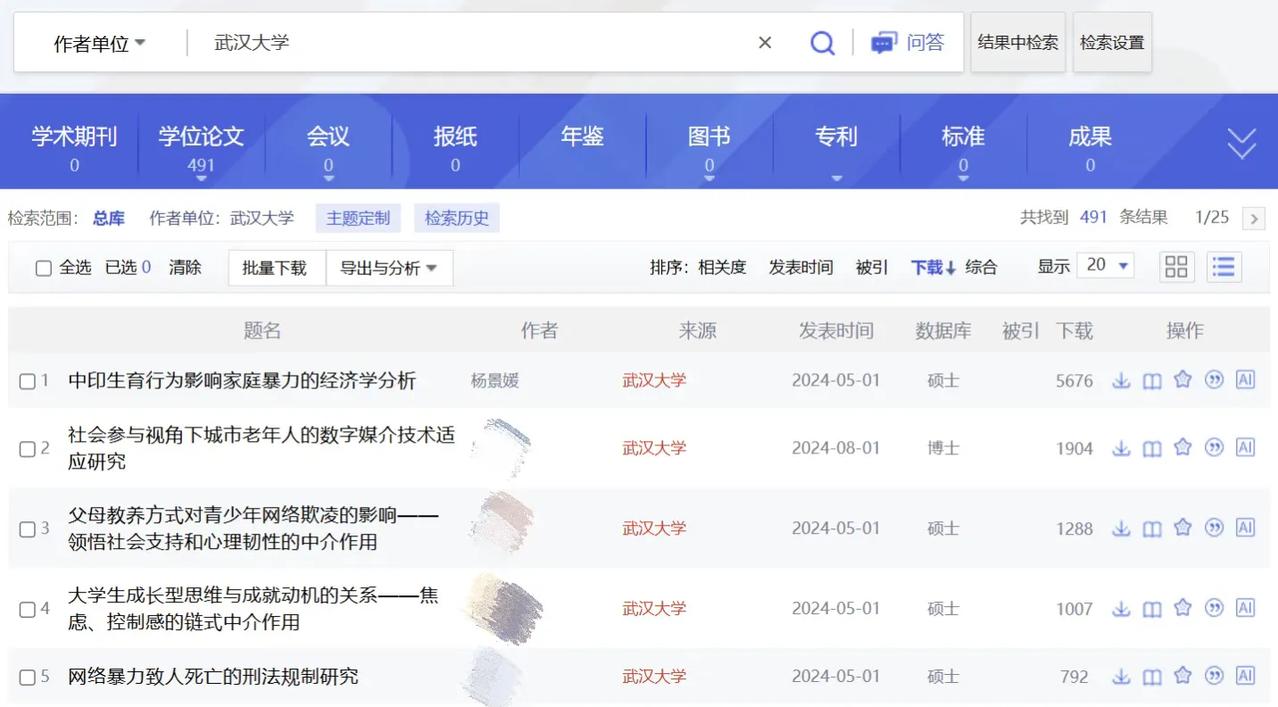Download the 中印生育行为 thesis

click(1121, 380)
